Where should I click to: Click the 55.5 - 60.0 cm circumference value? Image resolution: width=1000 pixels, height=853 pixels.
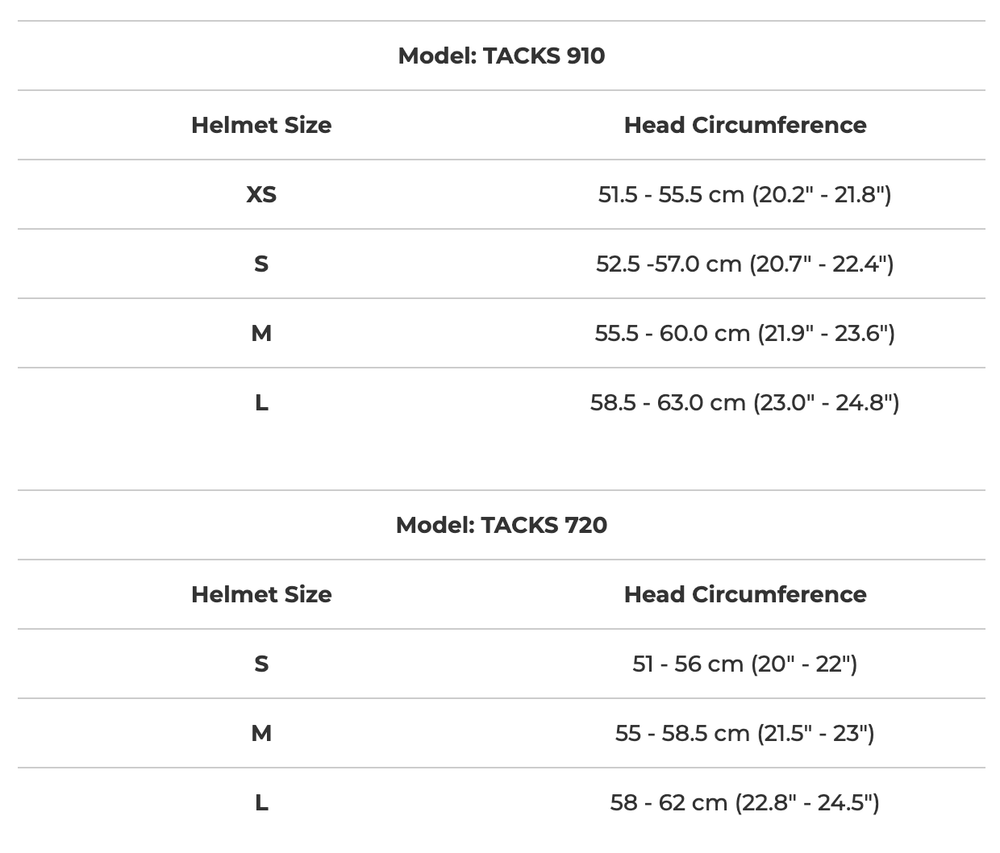point(745,333)
